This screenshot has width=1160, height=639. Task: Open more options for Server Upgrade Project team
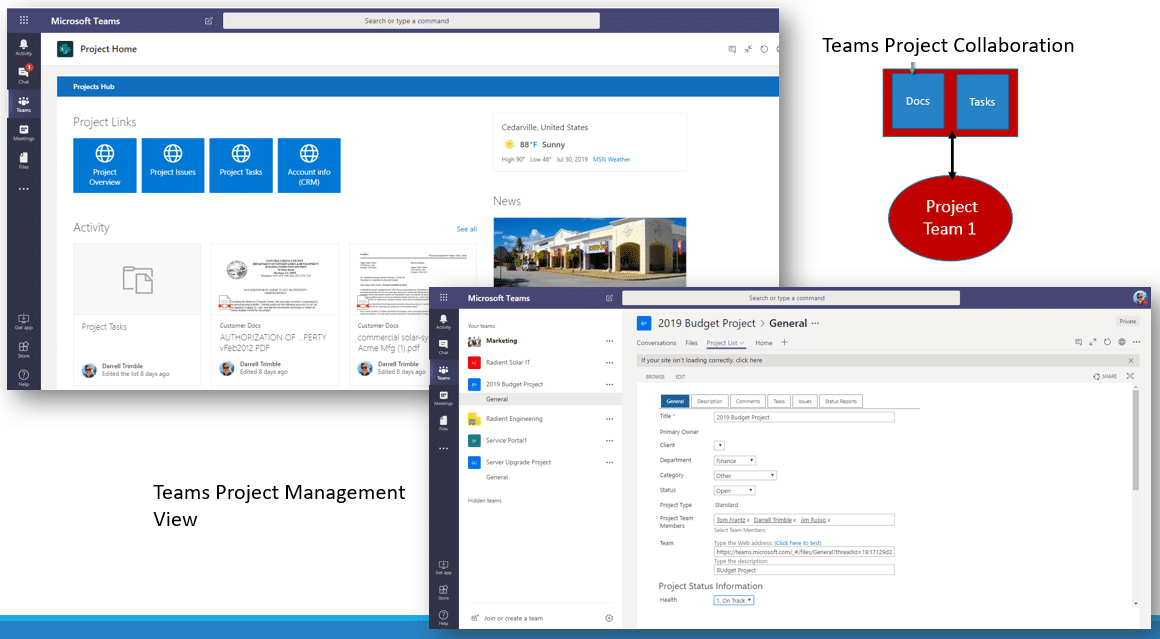coord(610,462)
